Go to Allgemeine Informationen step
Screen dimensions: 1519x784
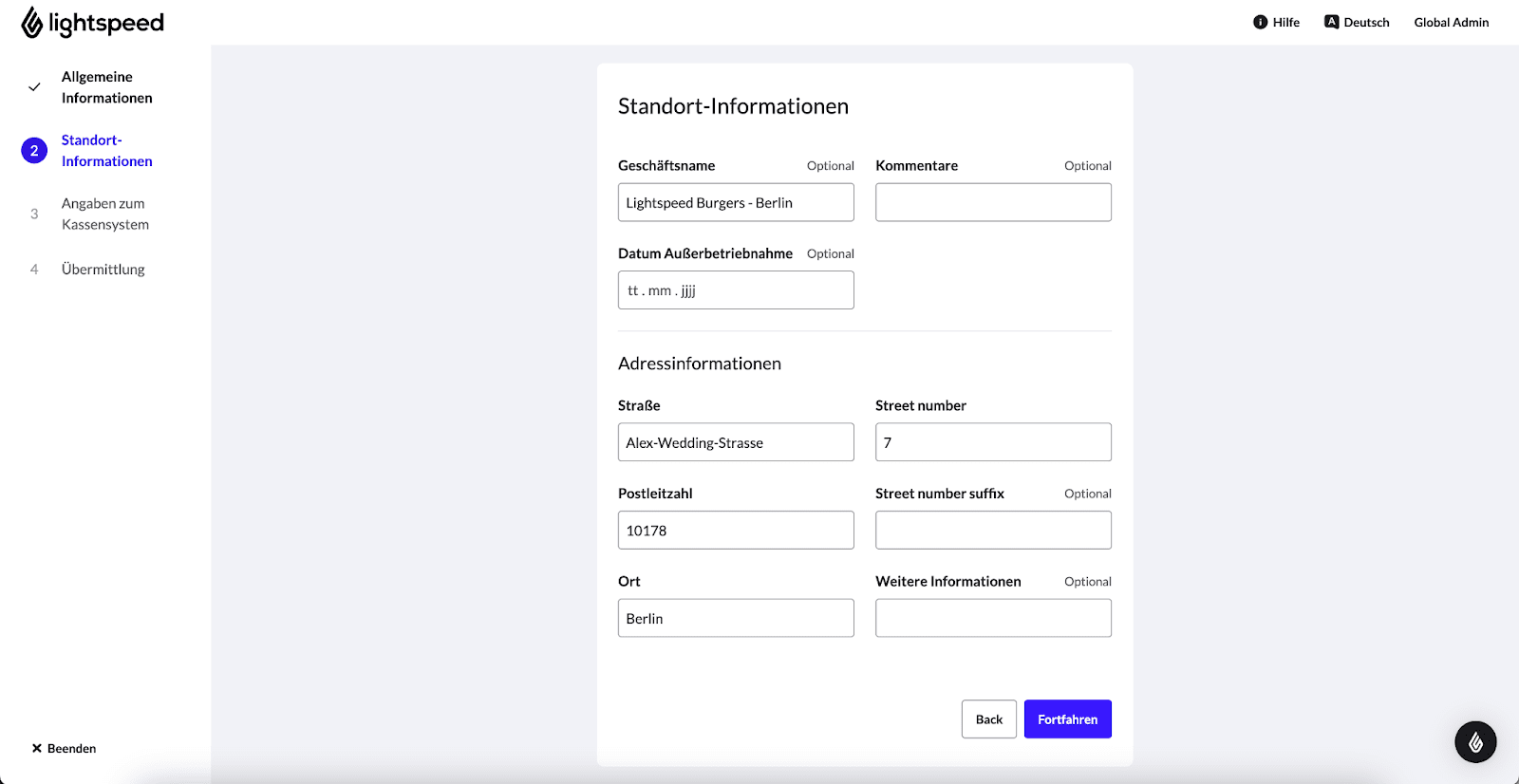click(x=106, y=87)
